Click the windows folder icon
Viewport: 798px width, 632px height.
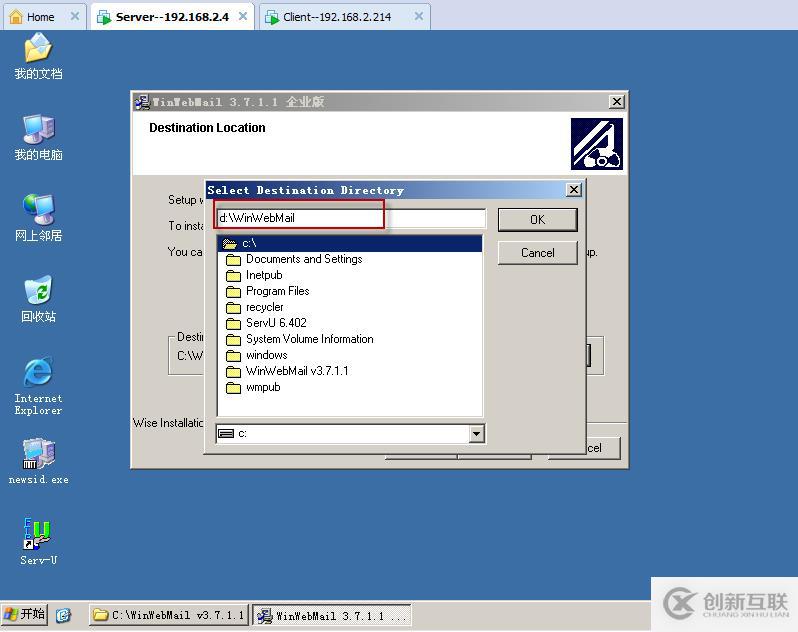(233, 356)
